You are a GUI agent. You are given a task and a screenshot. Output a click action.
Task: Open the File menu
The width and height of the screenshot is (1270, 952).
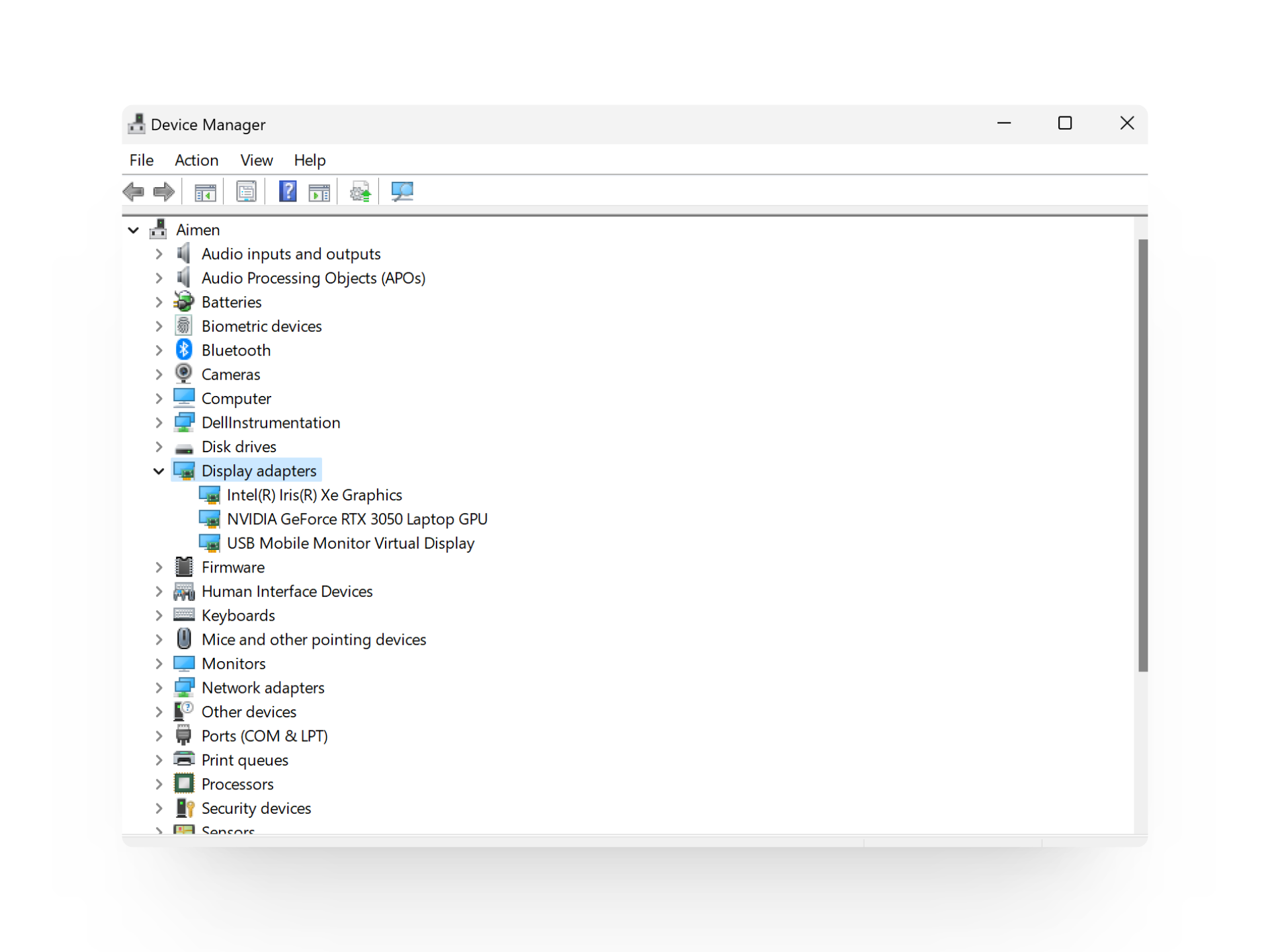coord(141,160)
